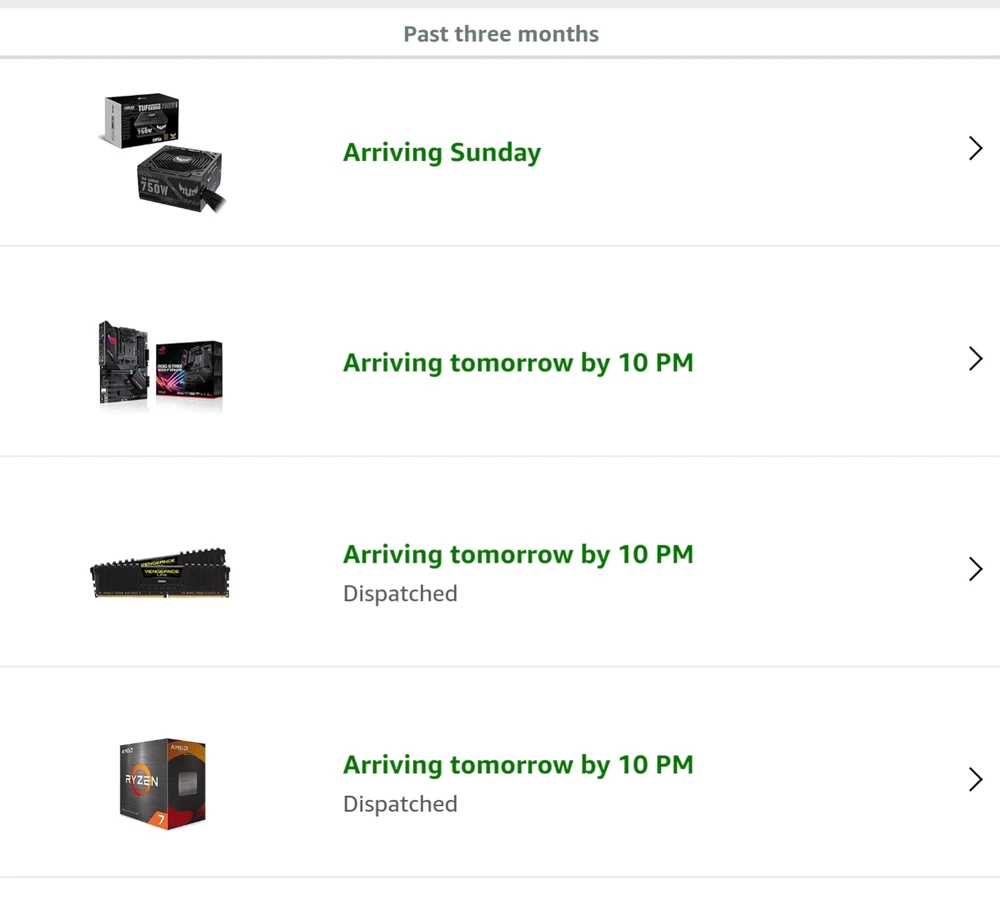1000x904 pixels.
Task: Select the "Past three months" section header
Action: (x=500, y=34)
